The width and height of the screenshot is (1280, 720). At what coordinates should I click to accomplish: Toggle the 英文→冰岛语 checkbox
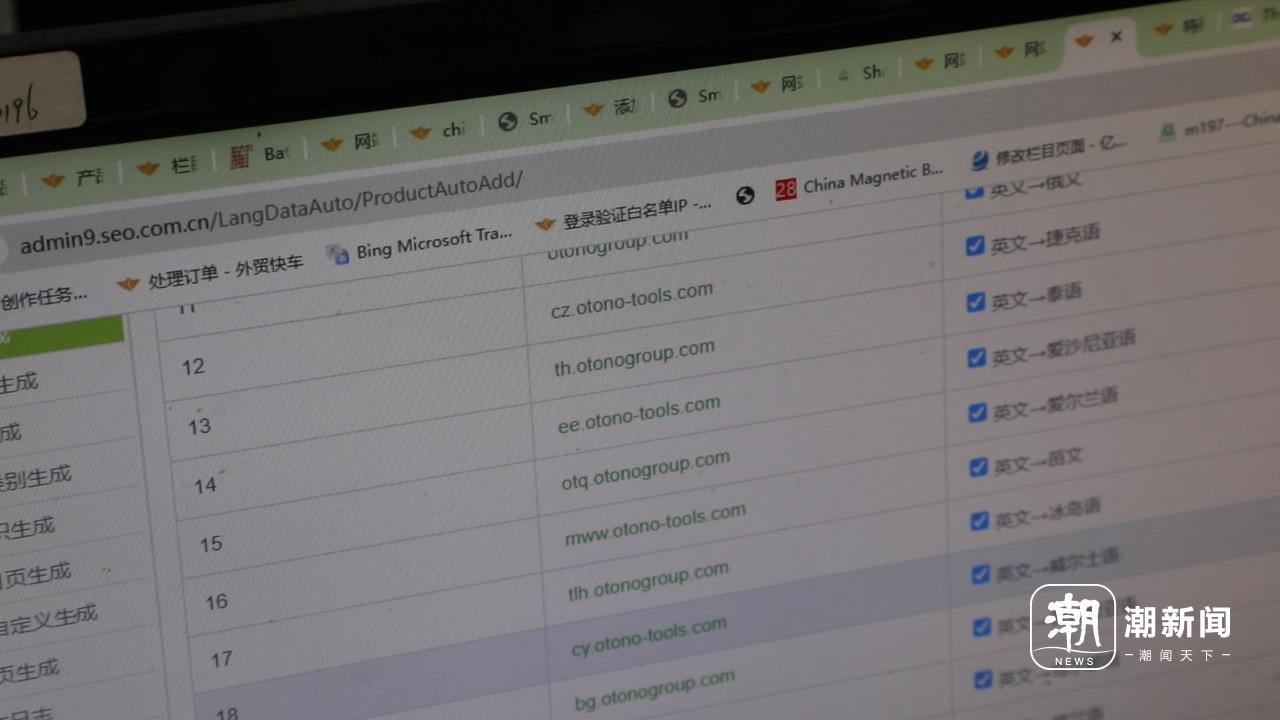pyautogui.click(x=980, y=521)
